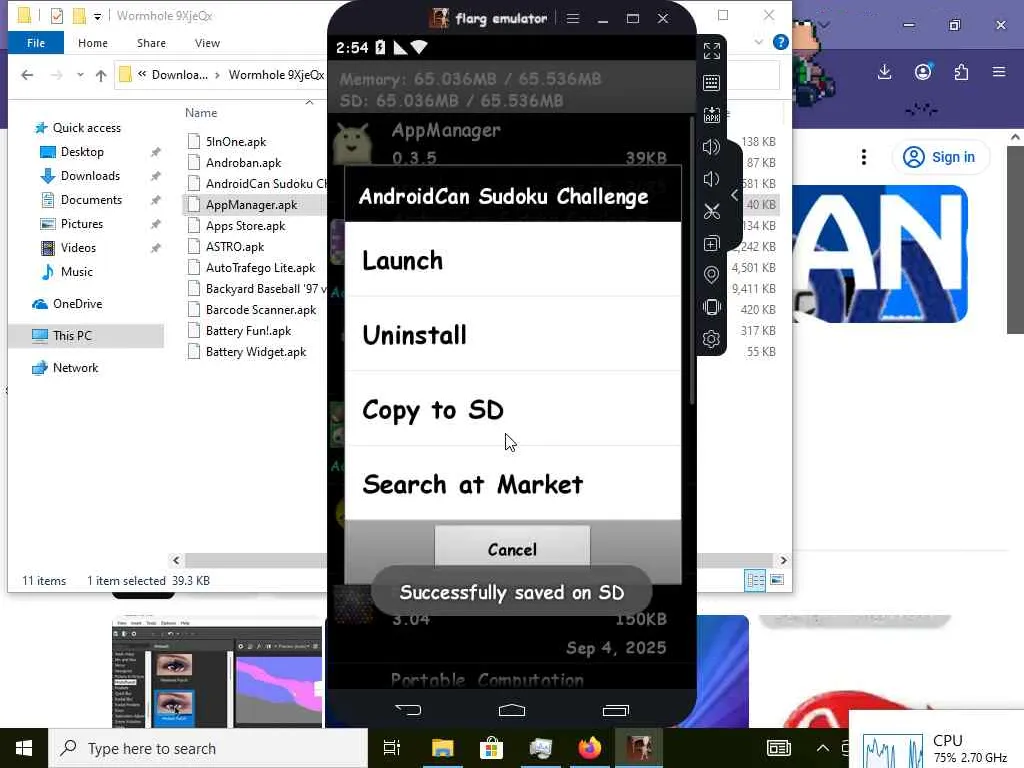Screen dimensions: 1024x768
Task: Select the 5InOne.apk file
Action: (x=236, y=142)
